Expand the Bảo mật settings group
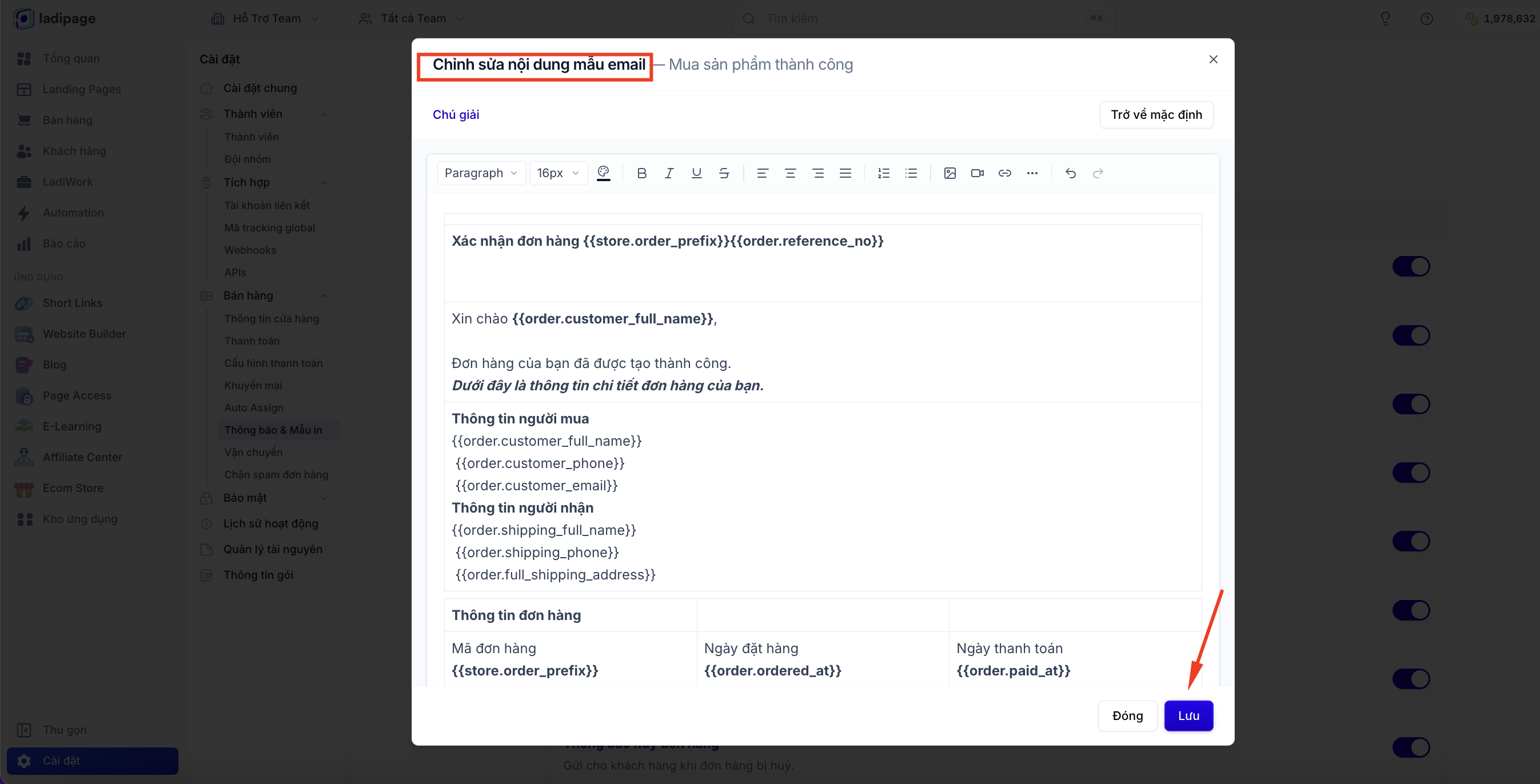1540x784 pixels. pos(324,498)
